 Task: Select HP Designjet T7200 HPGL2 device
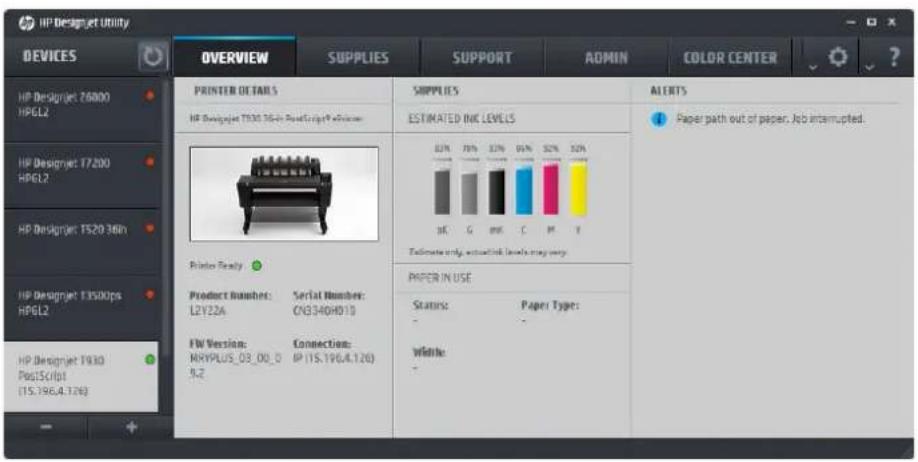pyautogui.click(x=81, y=176)
